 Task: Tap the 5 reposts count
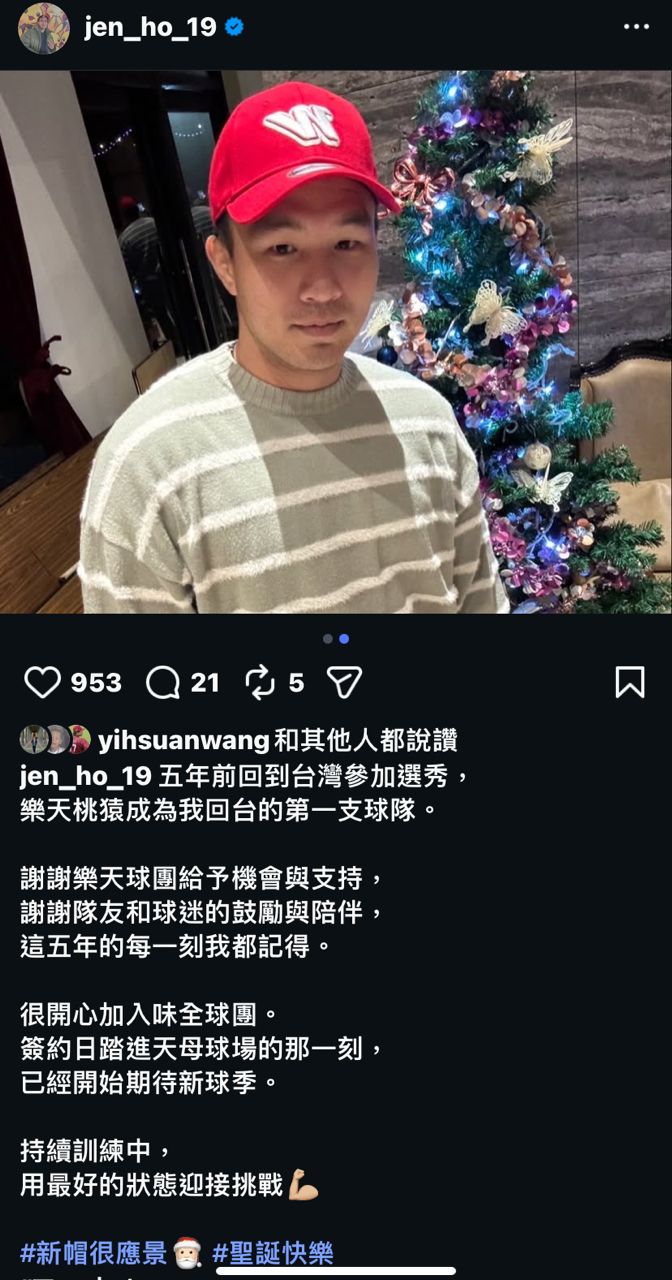coord(296,683)
